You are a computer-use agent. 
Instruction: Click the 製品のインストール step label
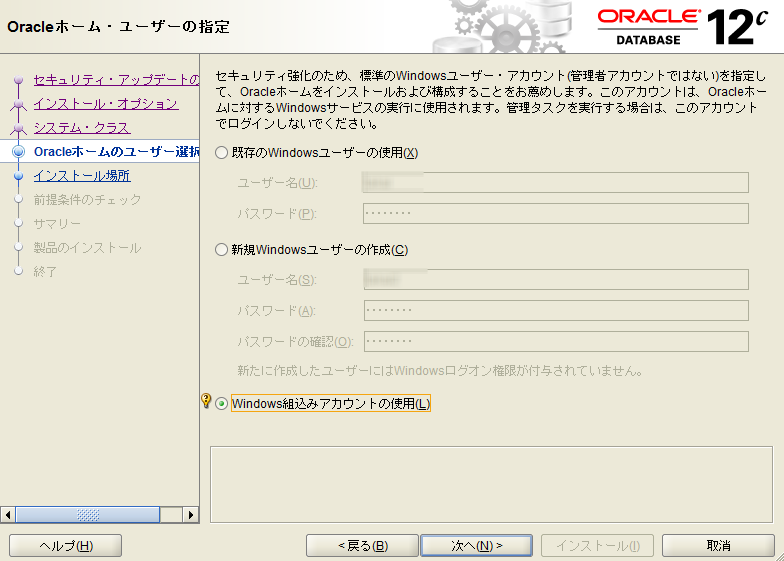[88, 248]
